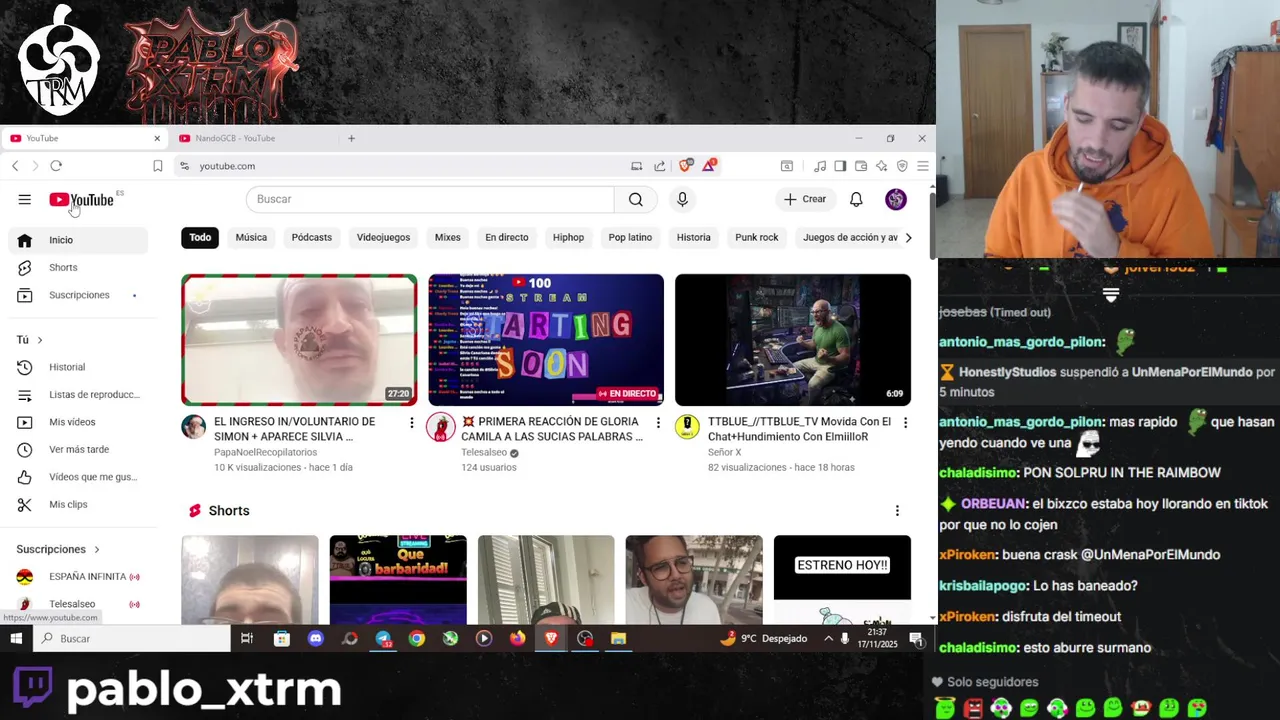Expand the Suscripciones section chevron
1280x720 pixels.
pyautogui.click(x=97, y=549)
